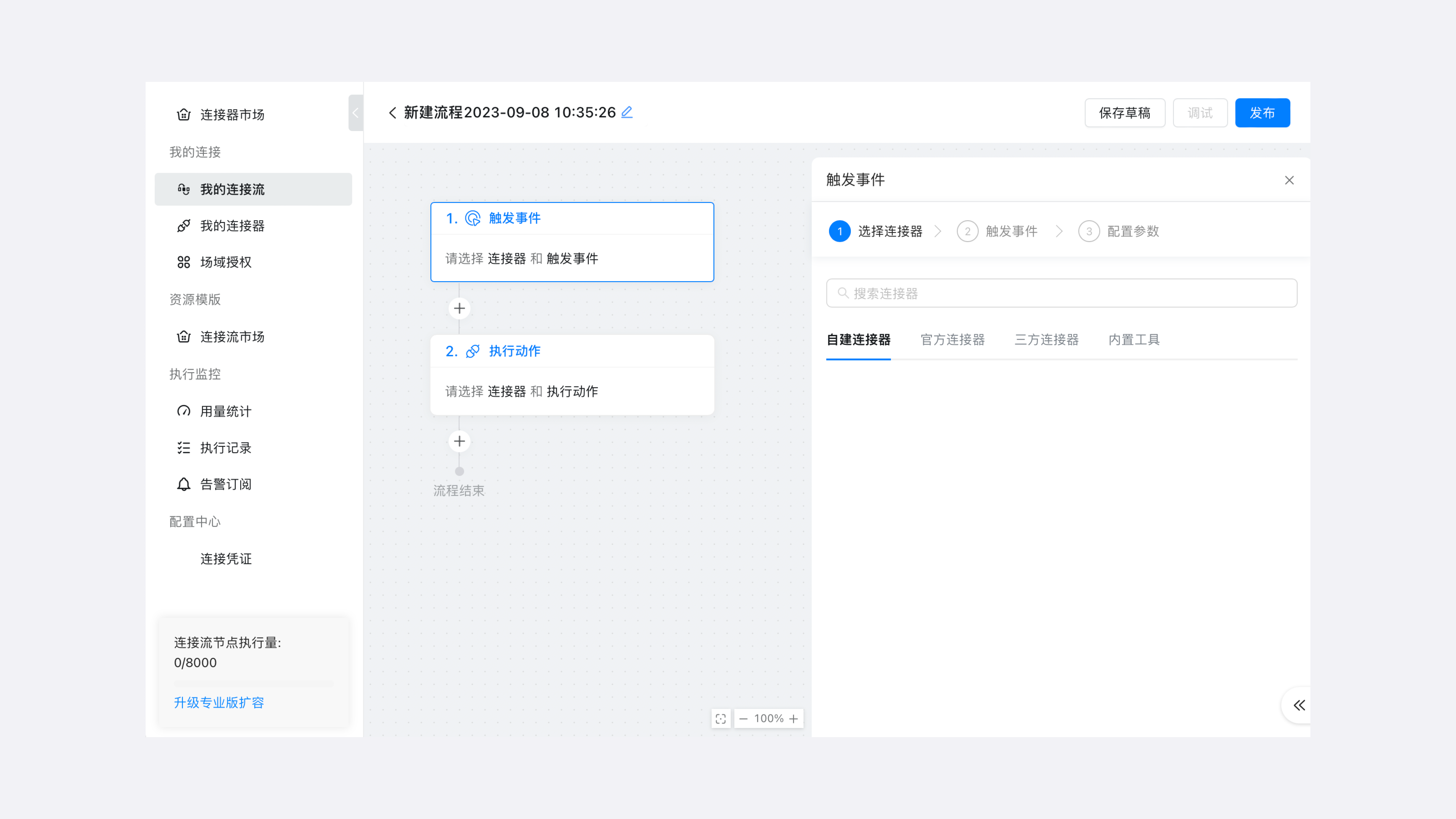View 执行记录 via its list icon
Screen dimensions: 1456x819
click(183, 448)
